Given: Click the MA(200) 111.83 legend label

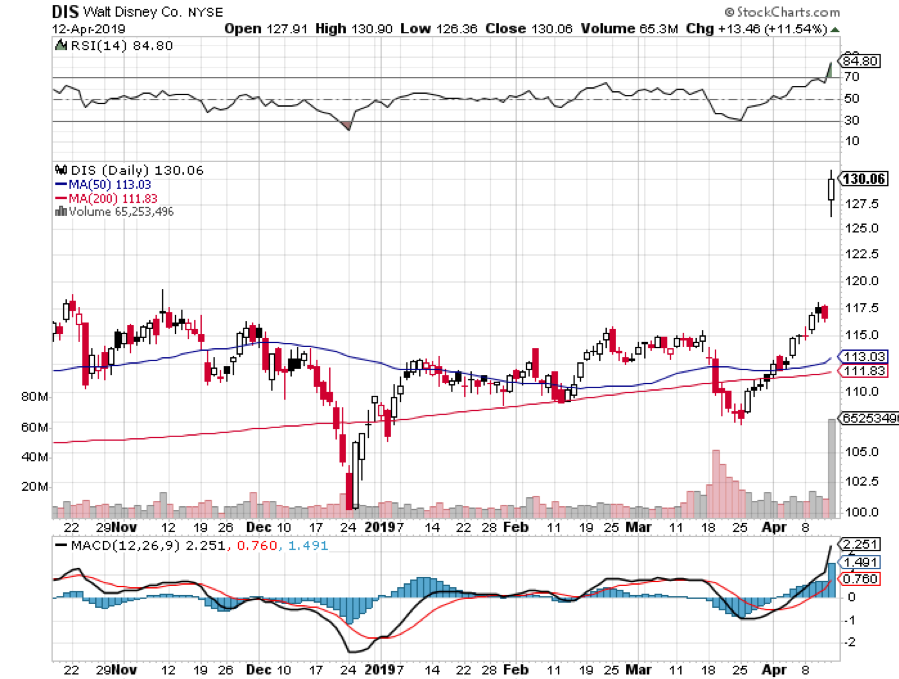Looking at the screenshot, I should [113, 198].
